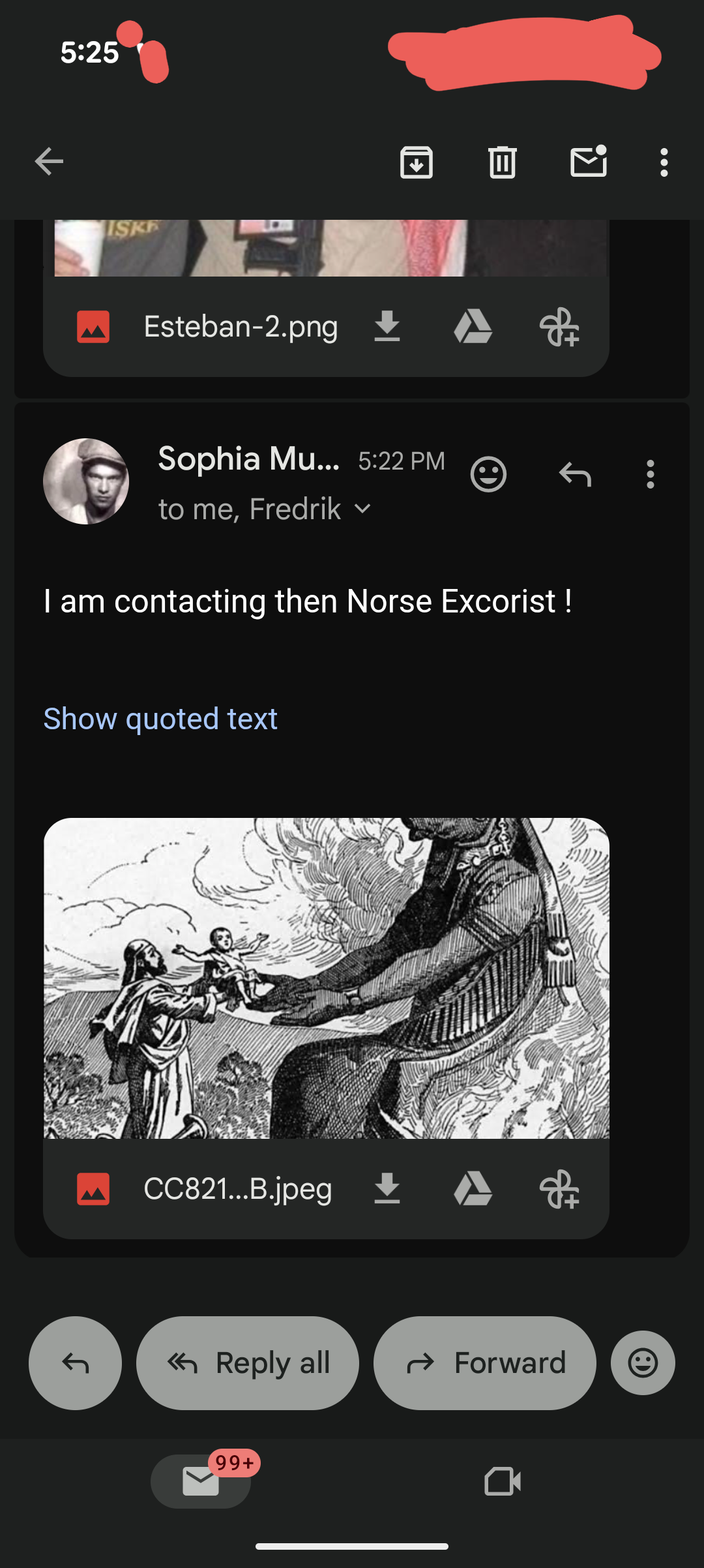Image resolution: width=704 pixels, height=1568 pixels.
Task: Add emoji reaction to Sophia's message
Action: 488,474
